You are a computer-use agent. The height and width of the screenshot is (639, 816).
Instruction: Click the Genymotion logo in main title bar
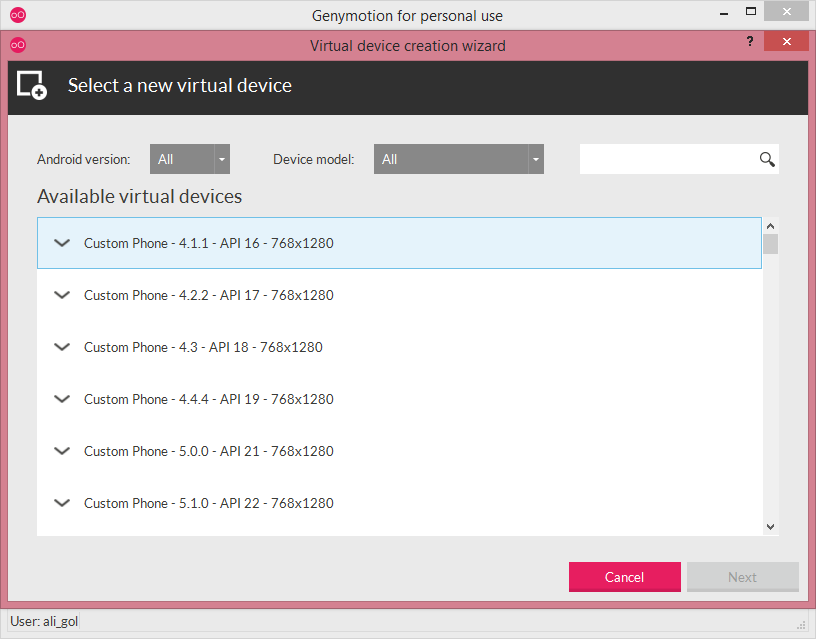tap(18, 15)
